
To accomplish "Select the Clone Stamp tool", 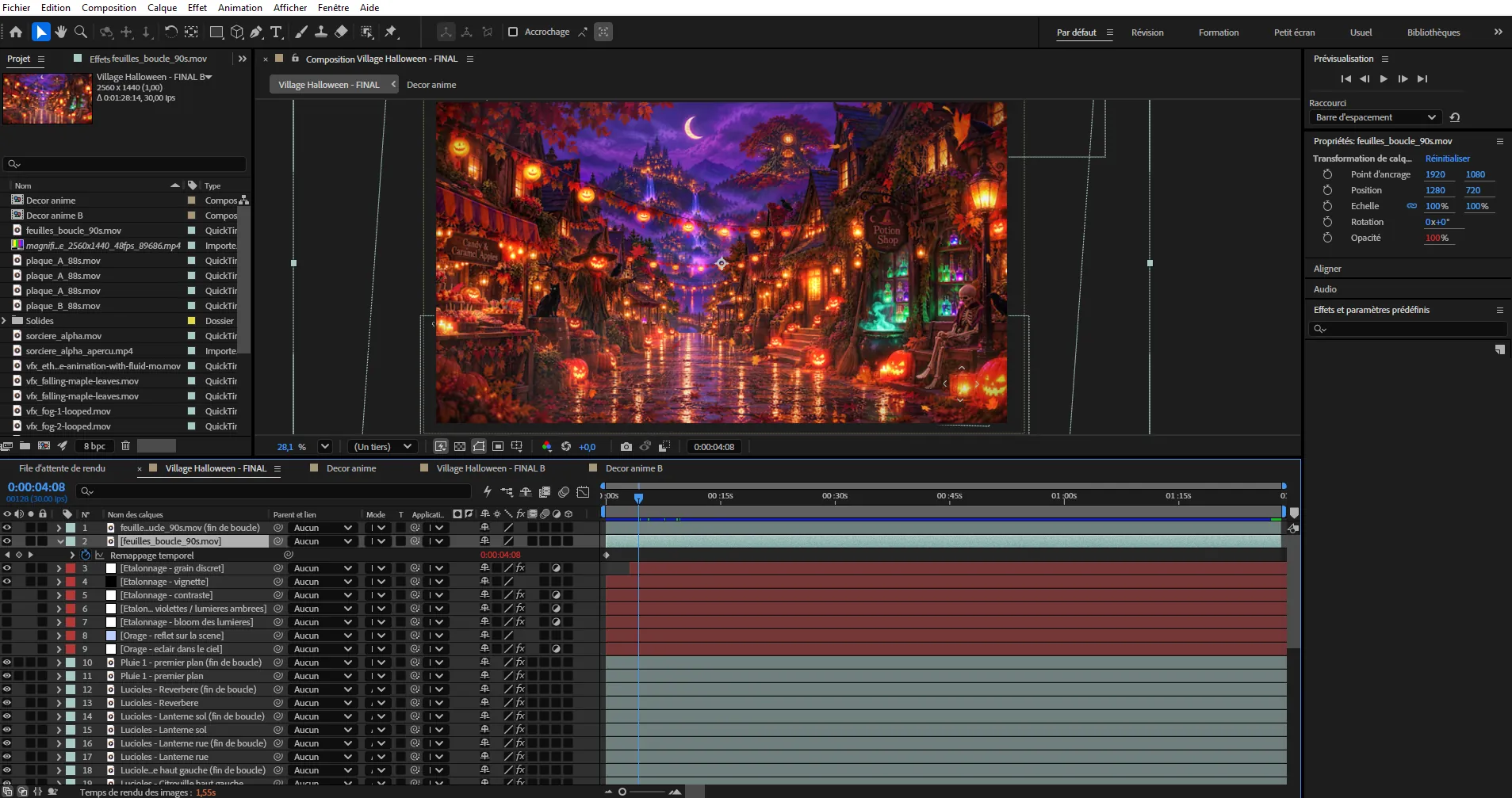I will 321,32.
